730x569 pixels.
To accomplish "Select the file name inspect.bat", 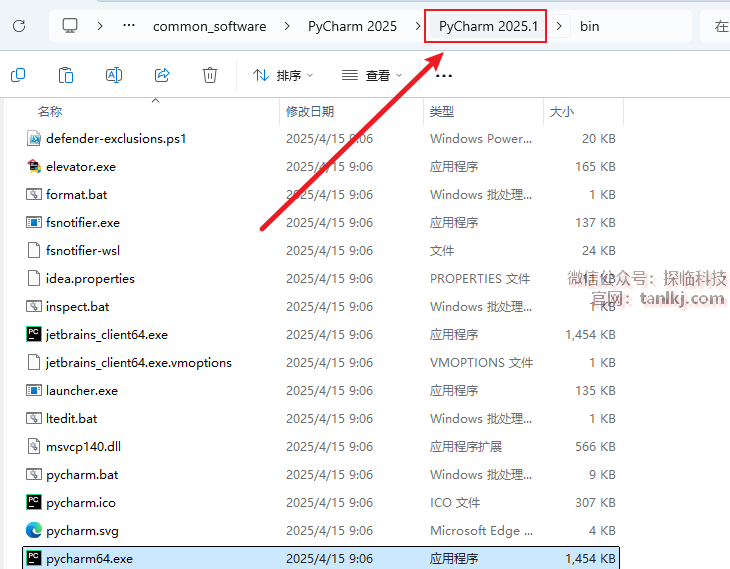I will [78, 306].
